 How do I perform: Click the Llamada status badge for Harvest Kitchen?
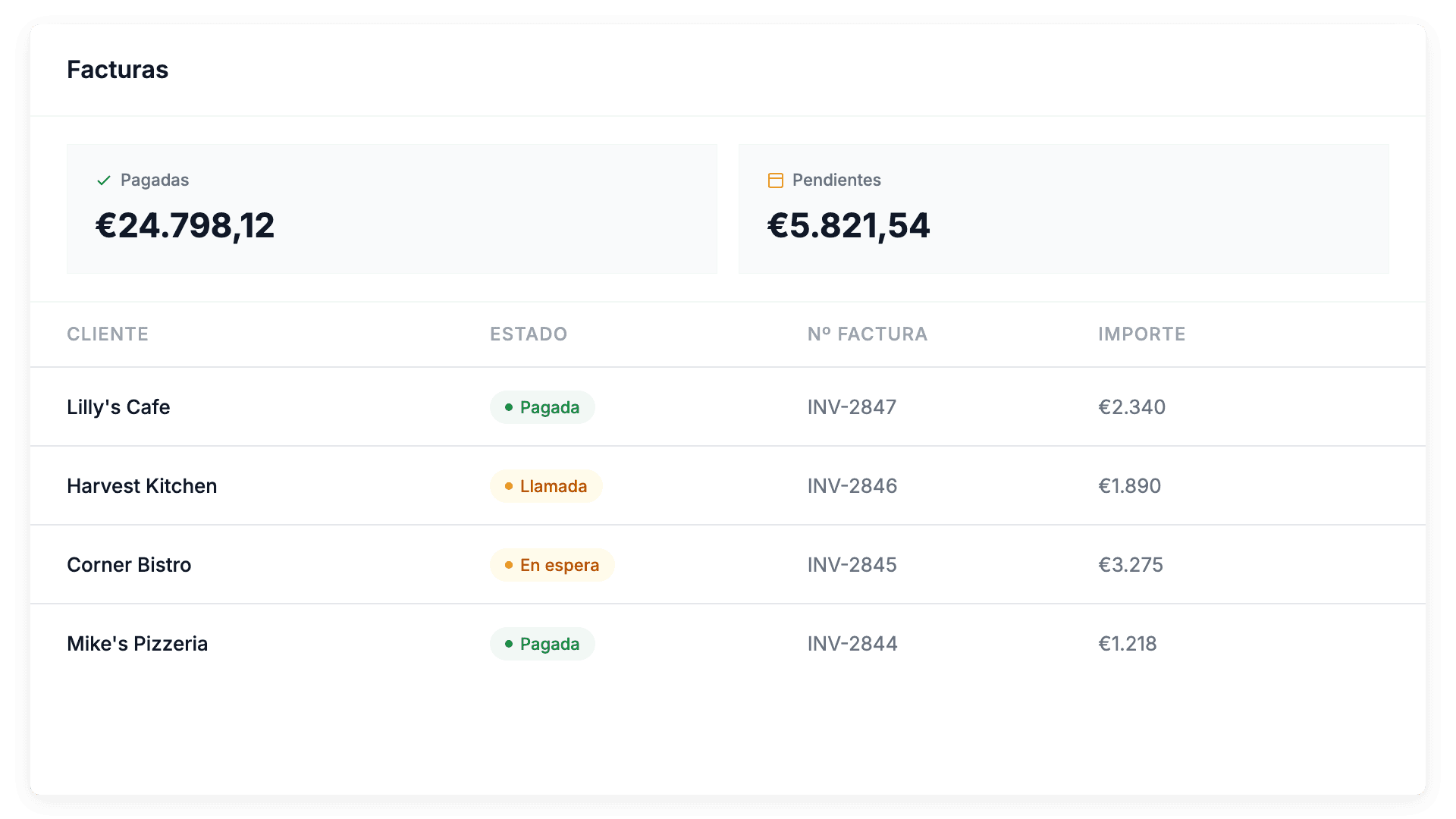(x=546, y=486)
